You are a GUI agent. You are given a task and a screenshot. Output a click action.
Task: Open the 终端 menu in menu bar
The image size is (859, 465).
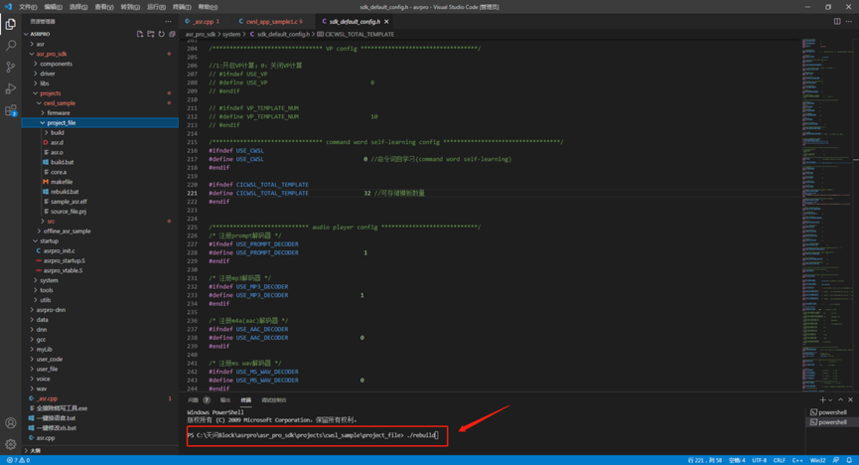click(x=182, y=7)
